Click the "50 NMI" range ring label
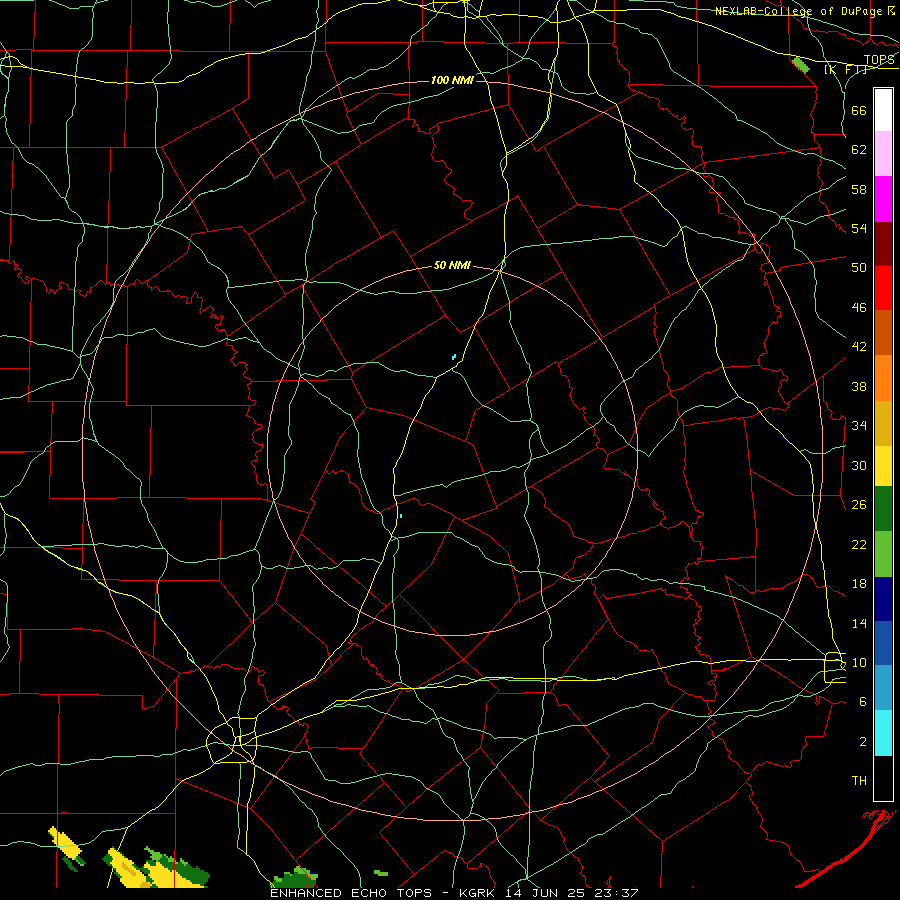 (x=452, y=265)
